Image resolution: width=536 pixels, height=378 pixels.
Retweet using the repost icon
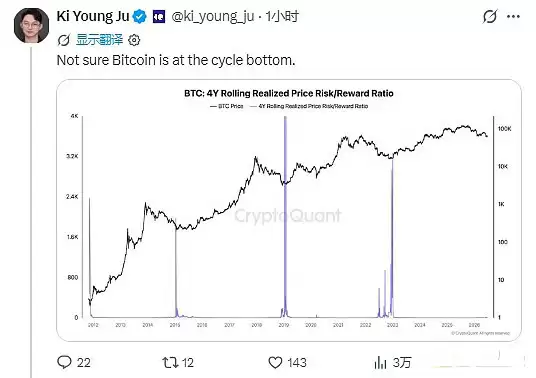tap(170, 362)
